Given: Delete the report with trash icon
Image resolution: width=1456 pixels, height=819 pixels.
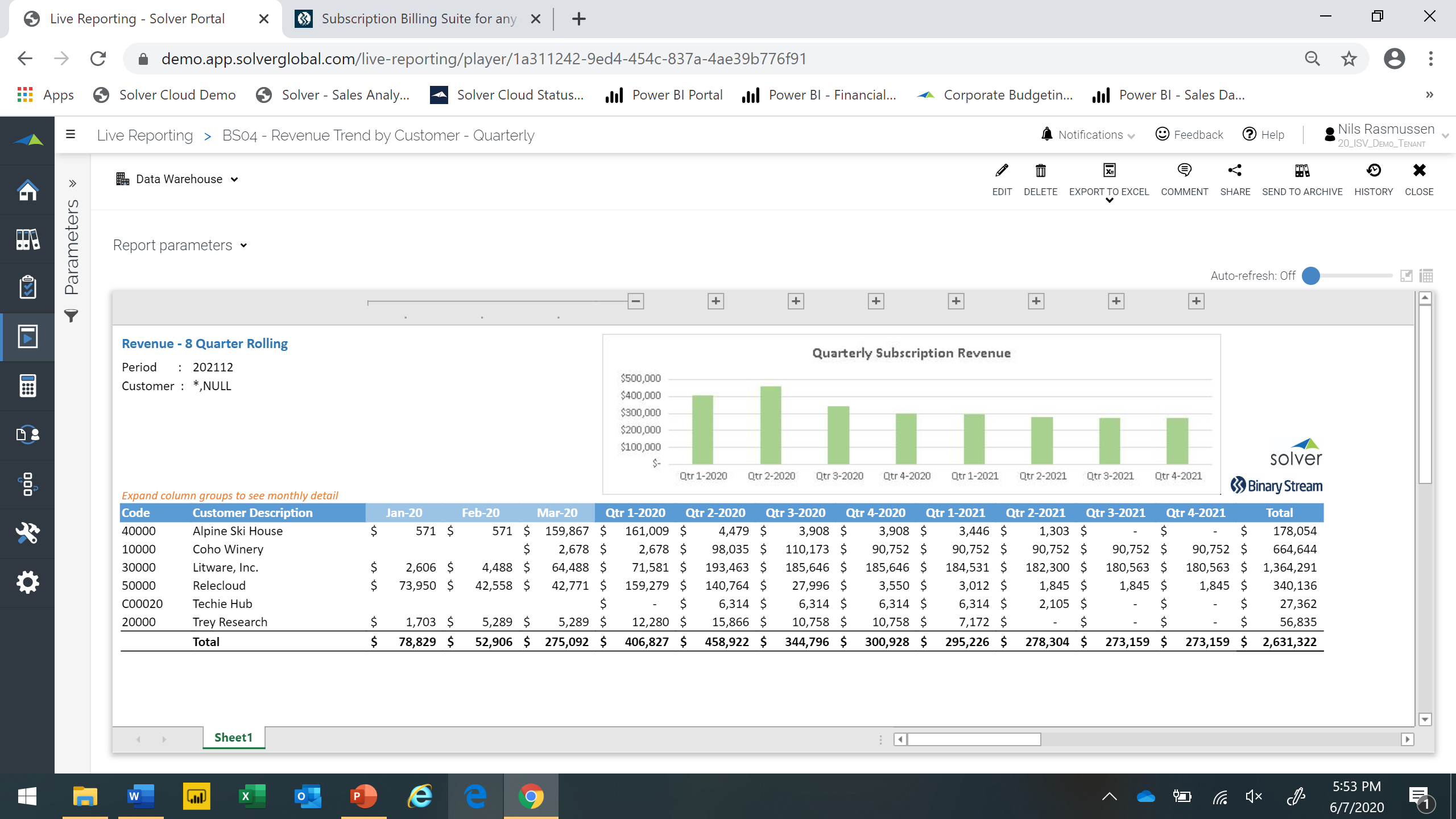Looking at the screenshot, I should click(x=1040, y=171).
